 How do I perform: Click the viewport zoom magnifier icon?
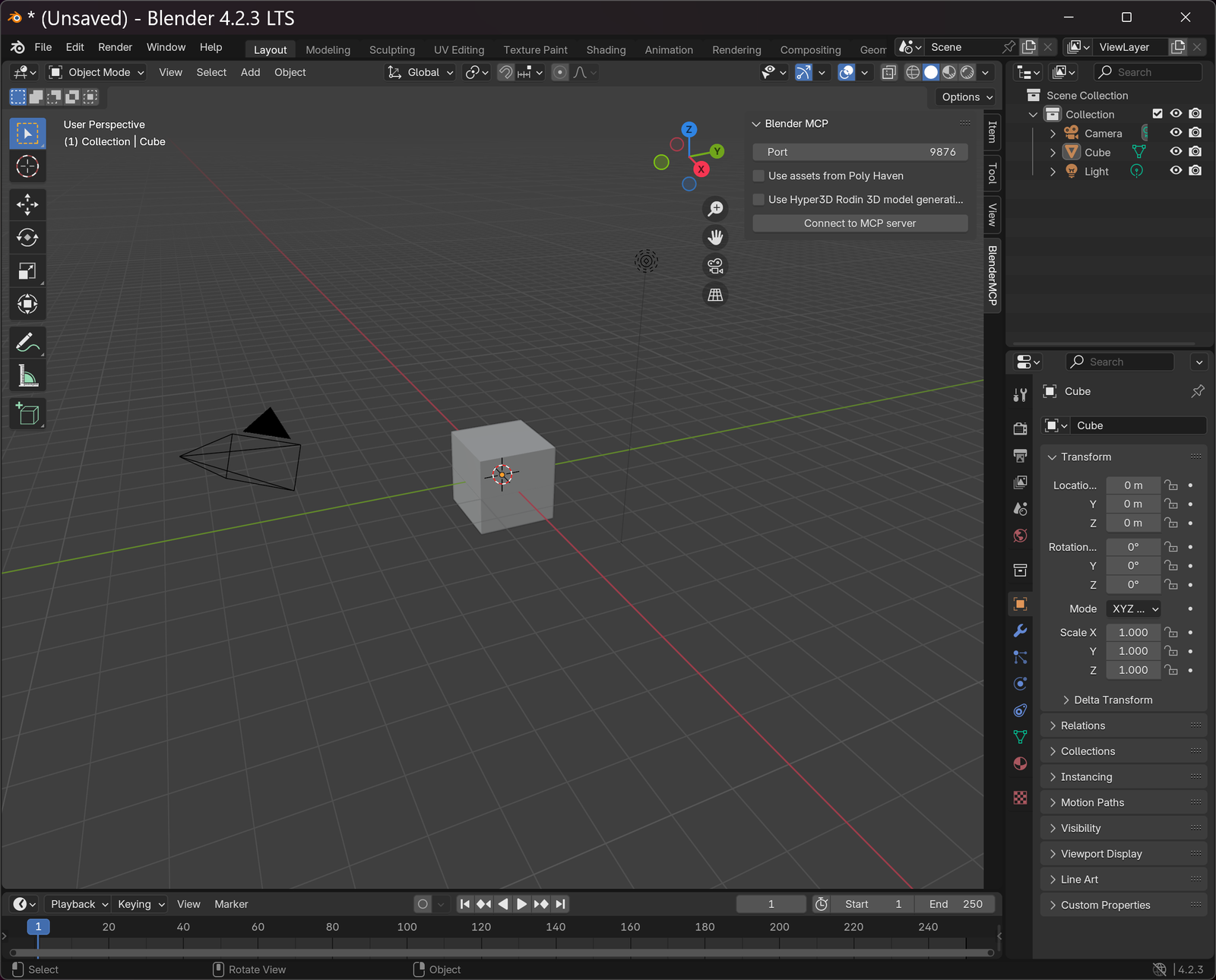tap(715, 209)
